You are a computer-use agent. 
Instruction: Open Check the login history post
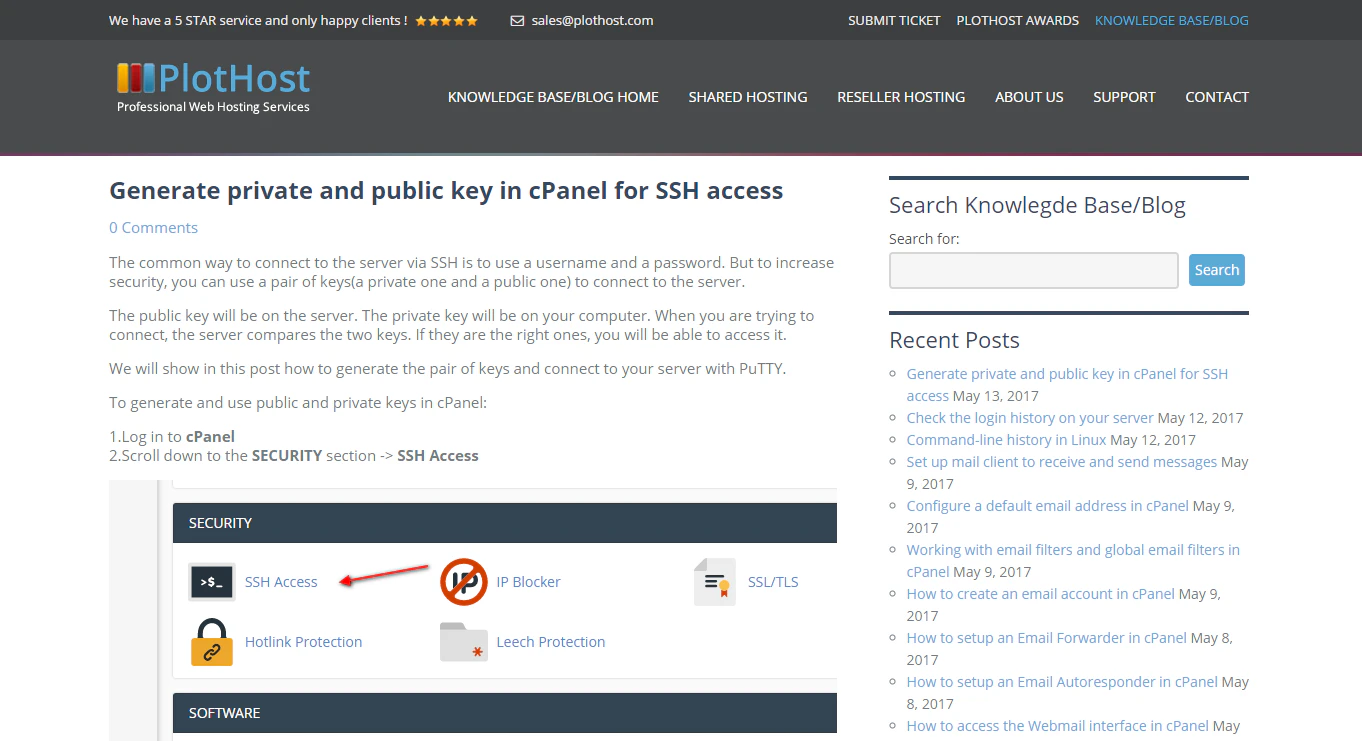[1030, 418]
